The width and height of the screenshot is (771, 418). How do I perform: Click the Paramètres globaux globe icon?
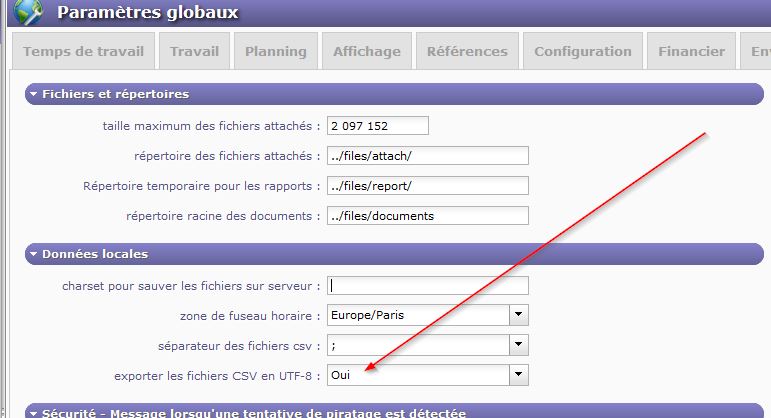coord(28,12)
